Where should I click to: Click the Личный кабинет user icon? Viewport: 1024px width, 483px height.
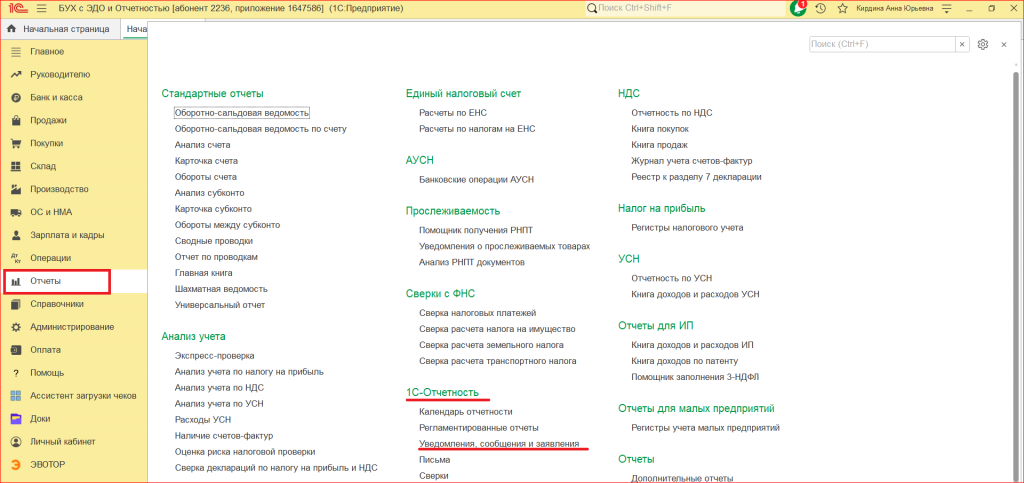coord(16,442)
